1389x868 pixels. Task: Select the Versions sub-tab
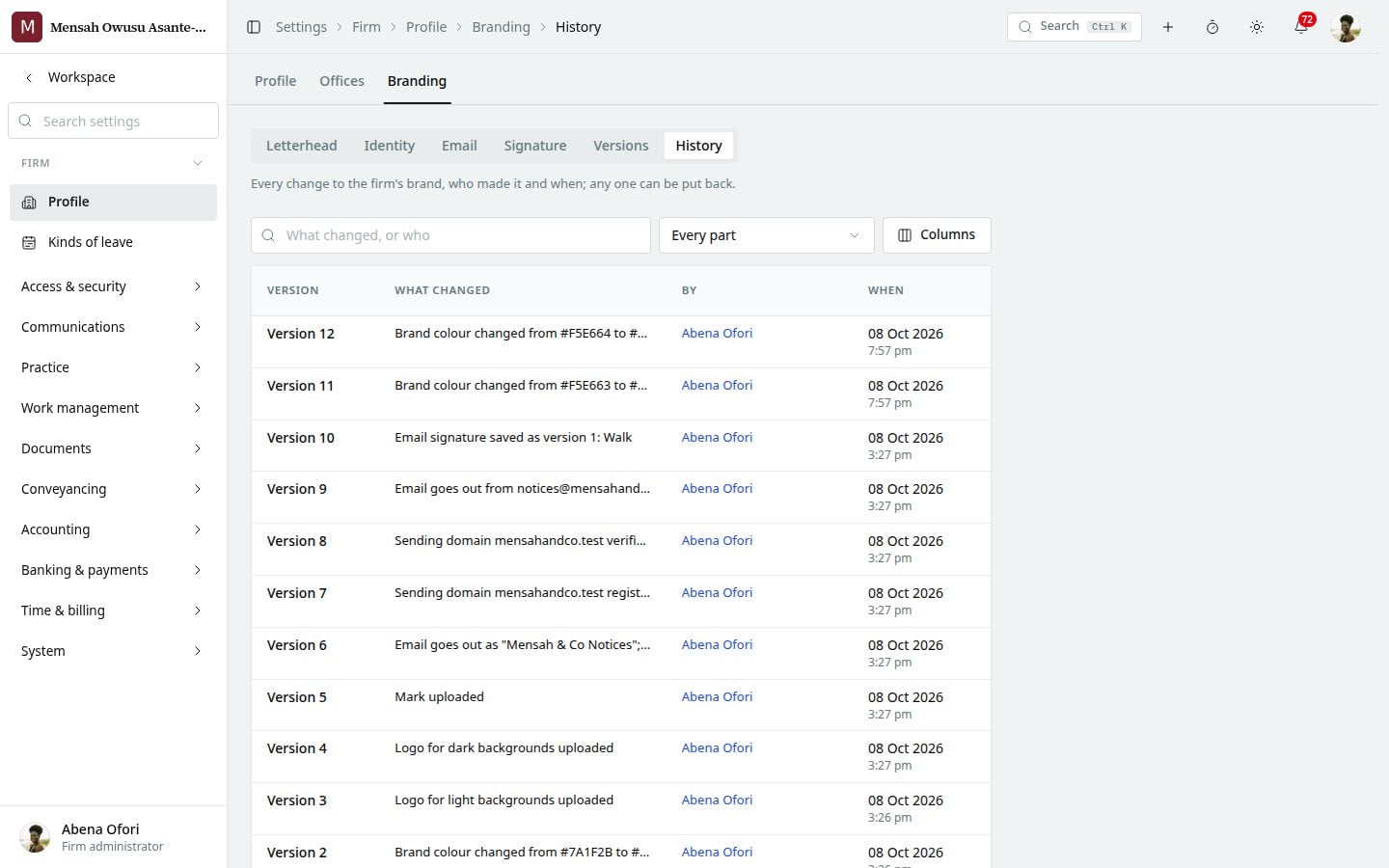point(620,146)
